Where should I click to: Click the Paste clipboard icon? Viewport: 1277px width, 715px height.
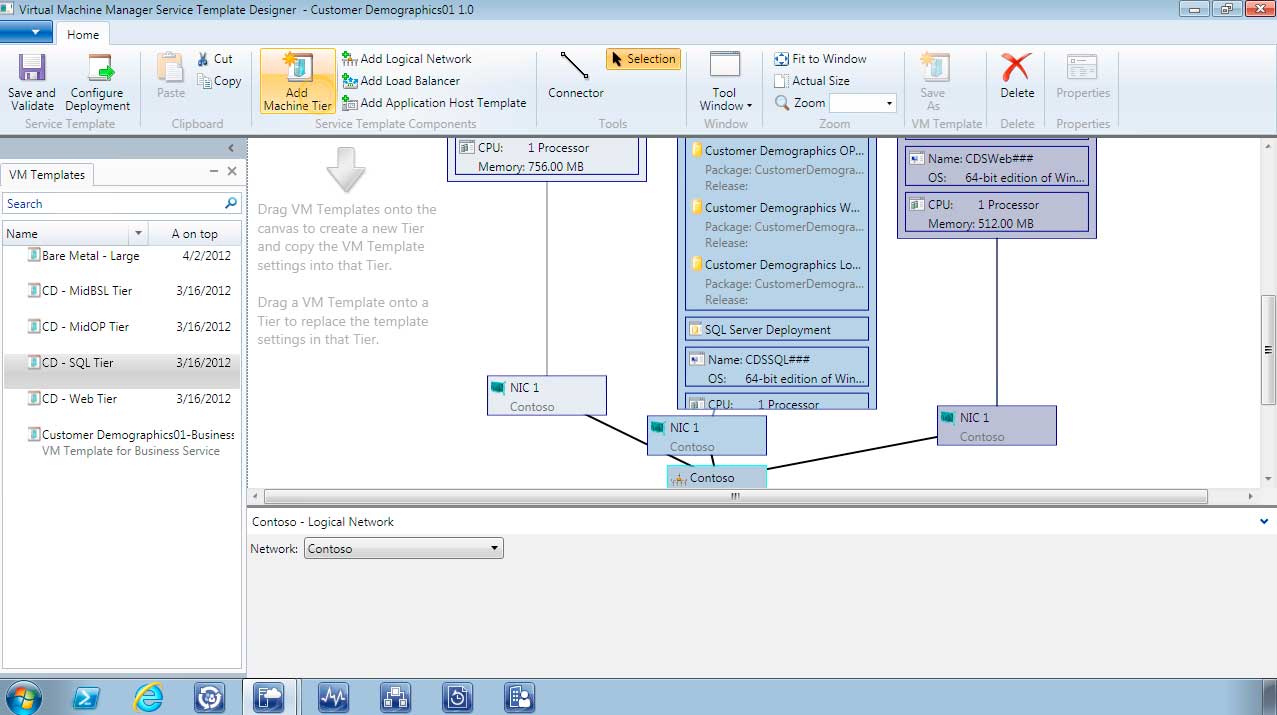click(171, 67)
